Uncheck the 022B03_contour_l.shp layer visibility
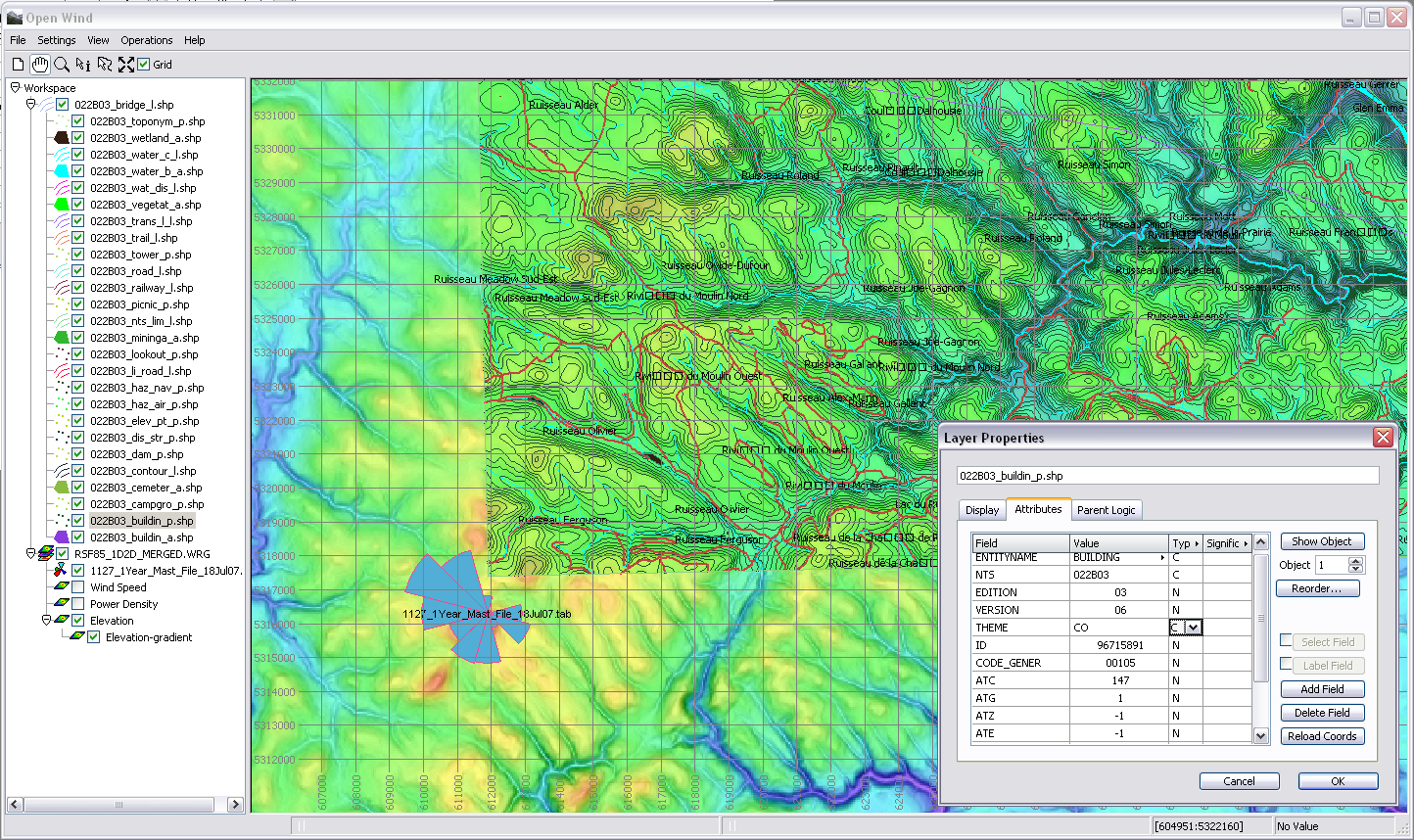1414x840 pixels. click(78, 471)
